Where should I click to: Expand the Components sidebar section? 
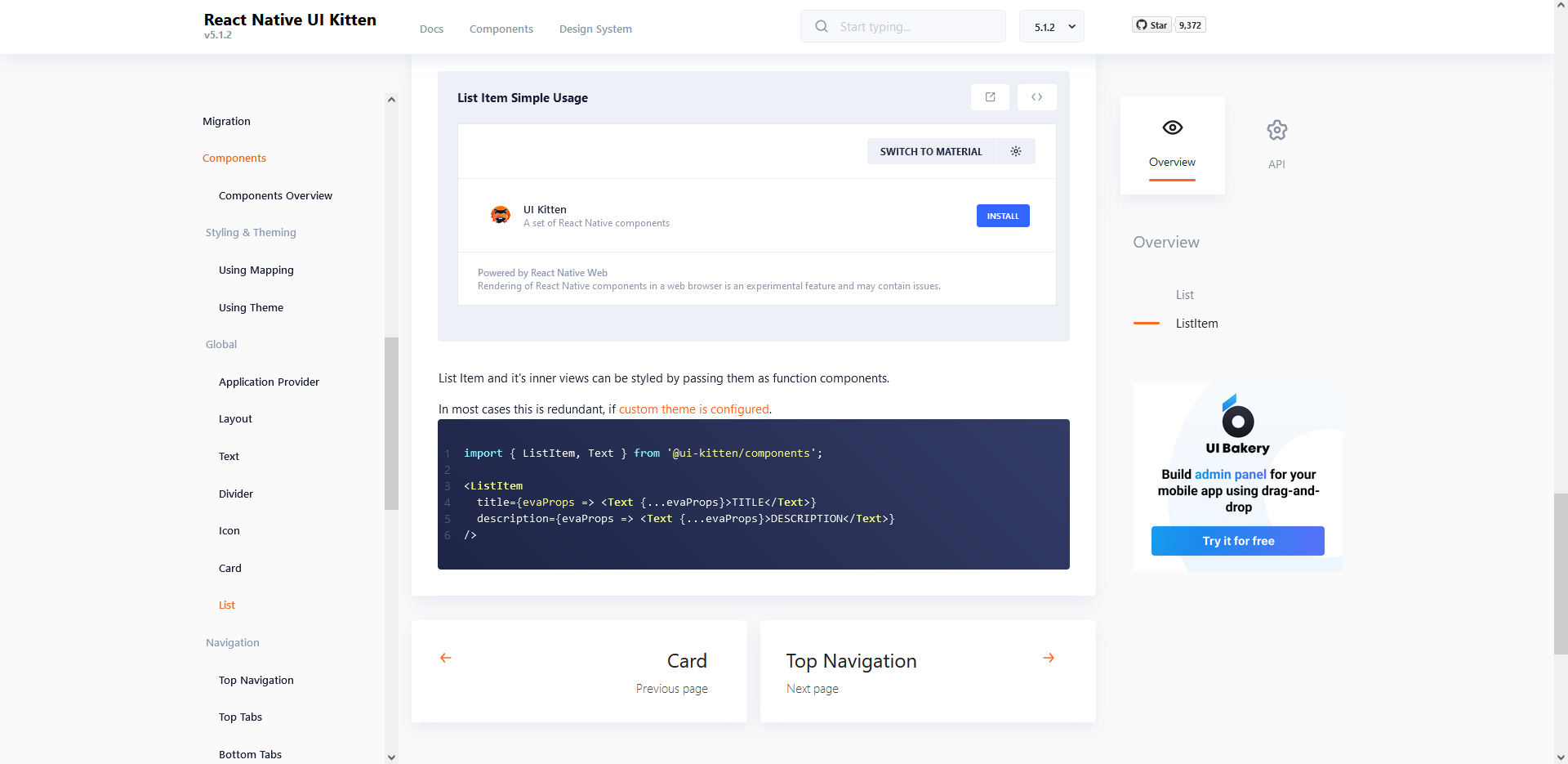(234, 159)
